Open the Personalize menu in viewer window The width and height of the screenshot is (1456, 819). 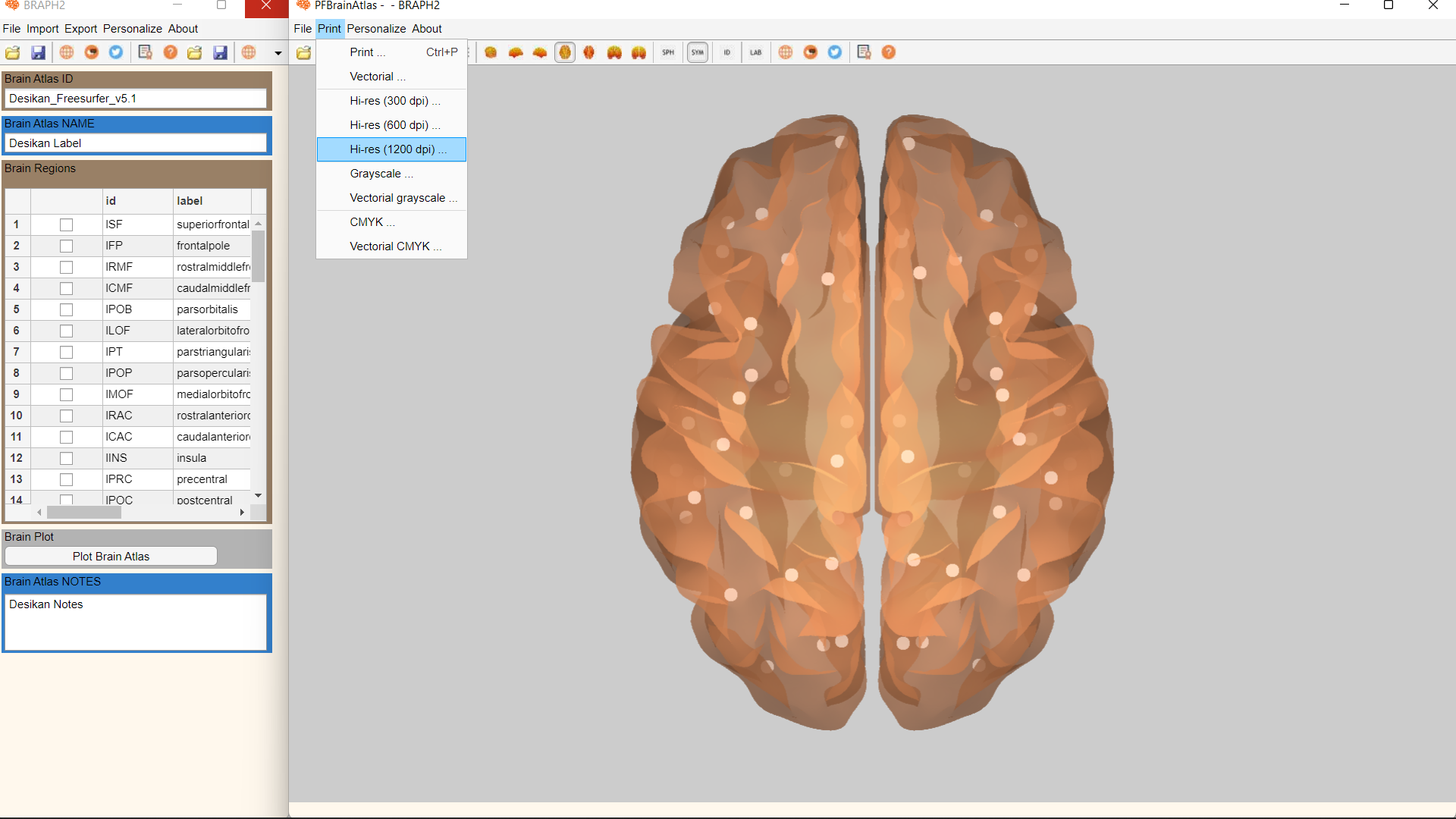tap(376, 29)
